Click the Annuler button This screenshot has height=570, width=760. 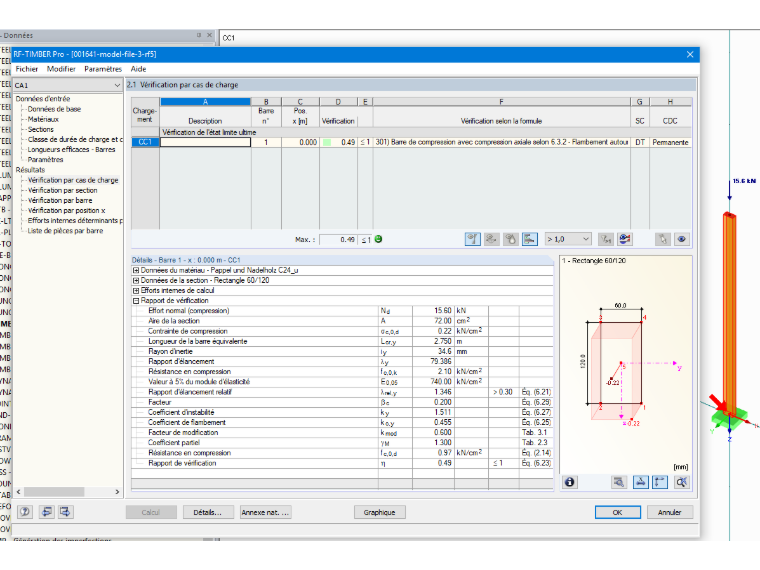coord(670,512)
